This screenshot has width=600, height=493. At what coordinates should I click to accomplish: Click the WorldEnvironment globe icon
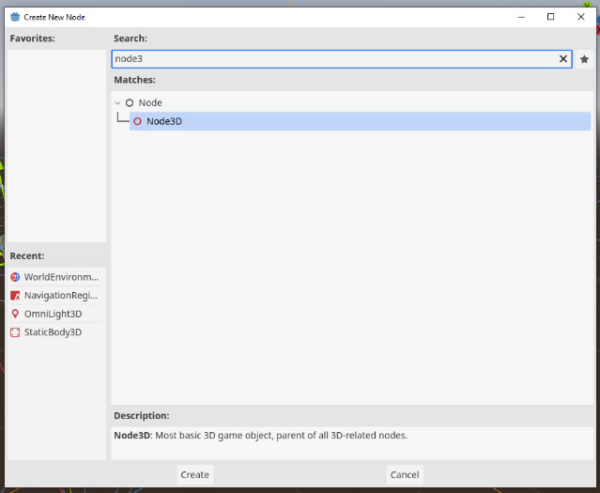[x=15, y=277]
